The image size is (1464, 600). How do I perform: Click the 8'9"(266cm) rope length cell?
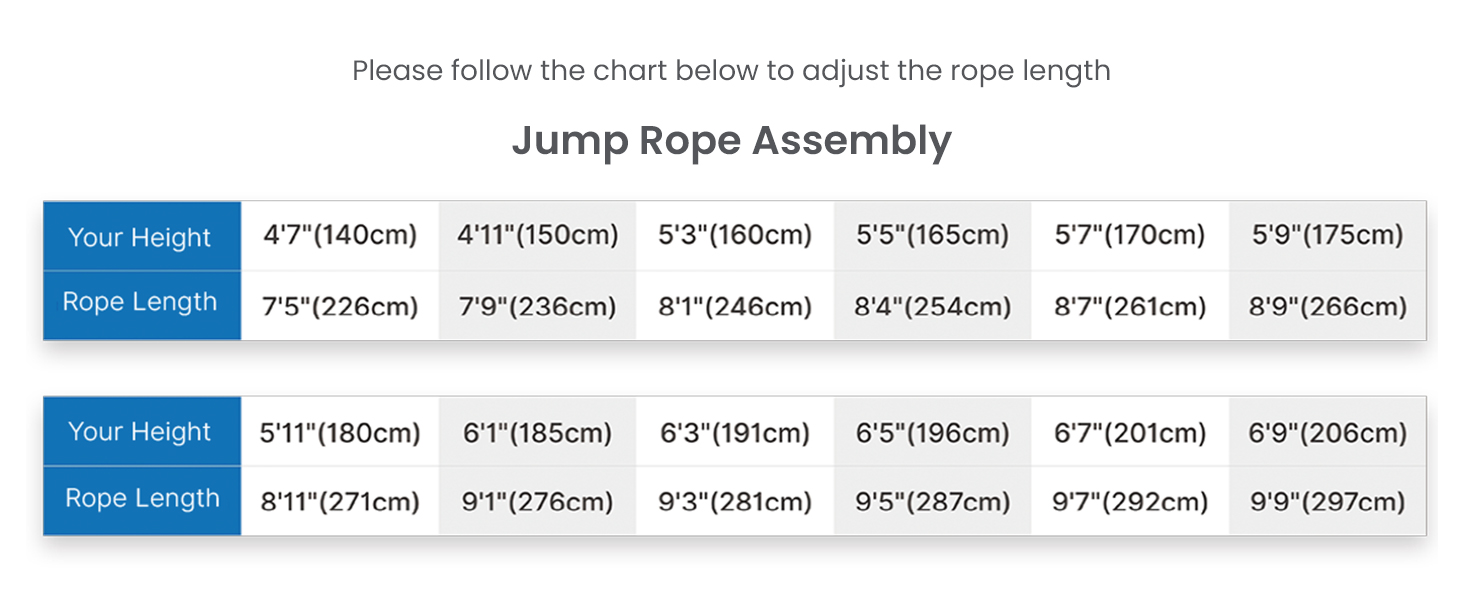[x=1328, y=306]
